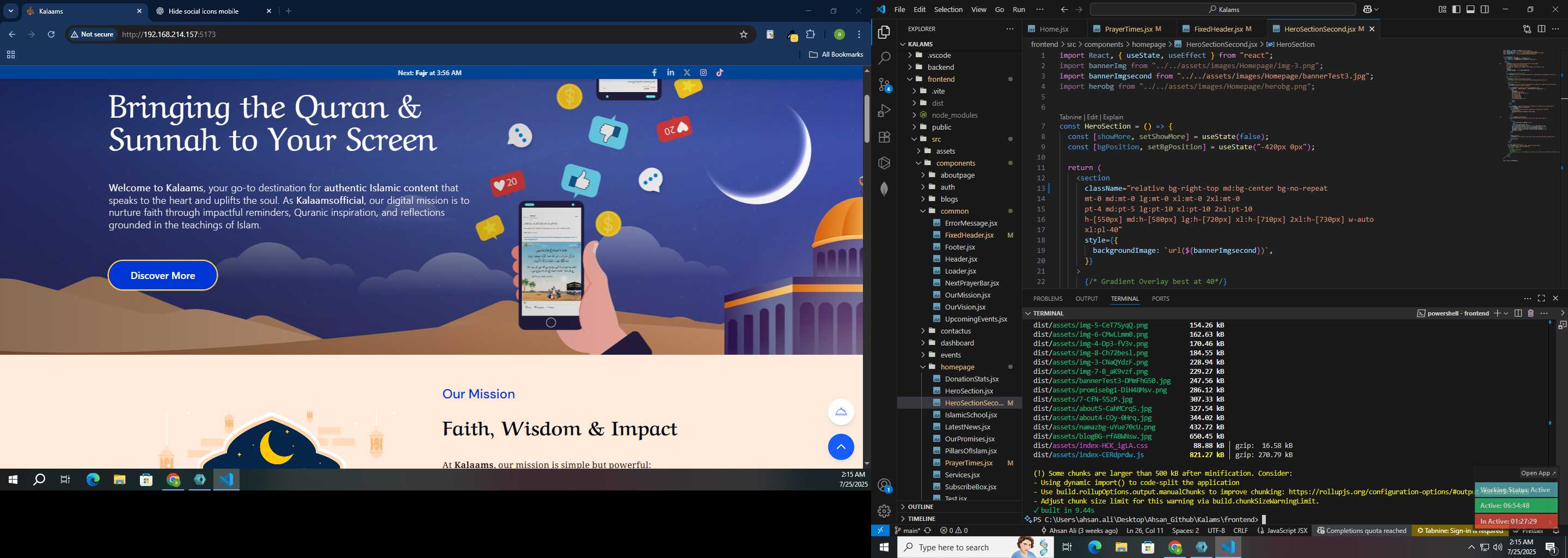This screenshot has height=558, width=1568.
Task: Open NextPrayerBar.jsx in explorer
Action: click(971, 283)
